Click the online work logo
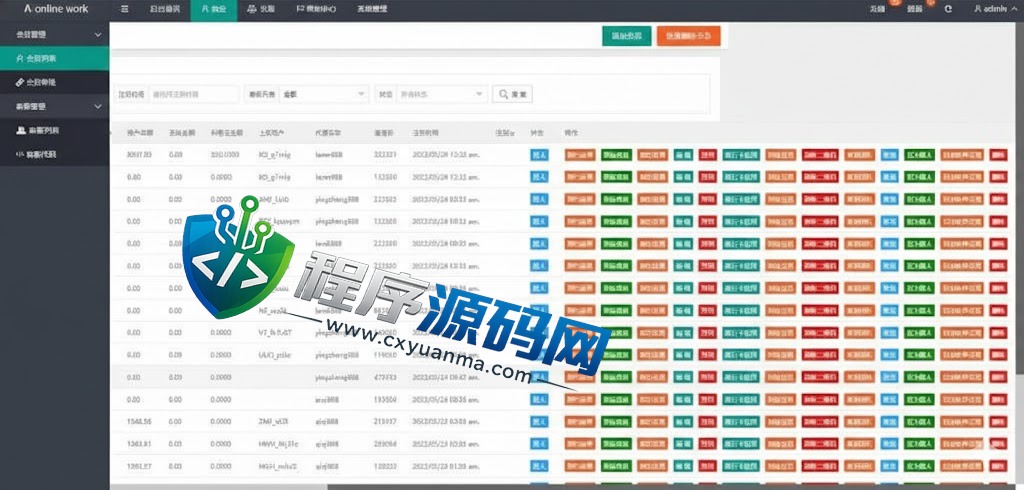 [56, 9]
